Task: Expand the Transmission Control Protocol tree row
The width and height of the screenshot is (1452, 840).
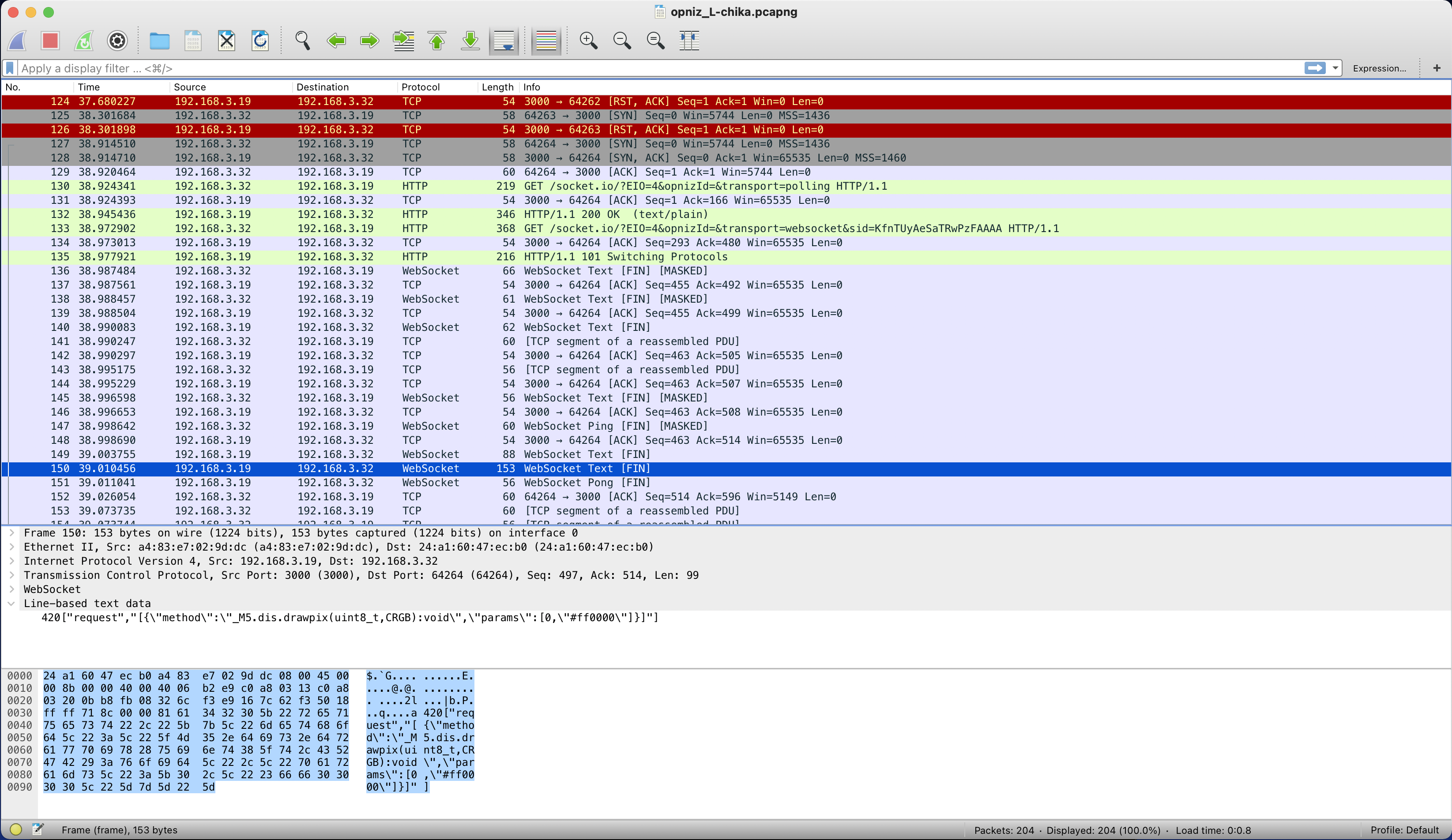Action: pos(11,575)
